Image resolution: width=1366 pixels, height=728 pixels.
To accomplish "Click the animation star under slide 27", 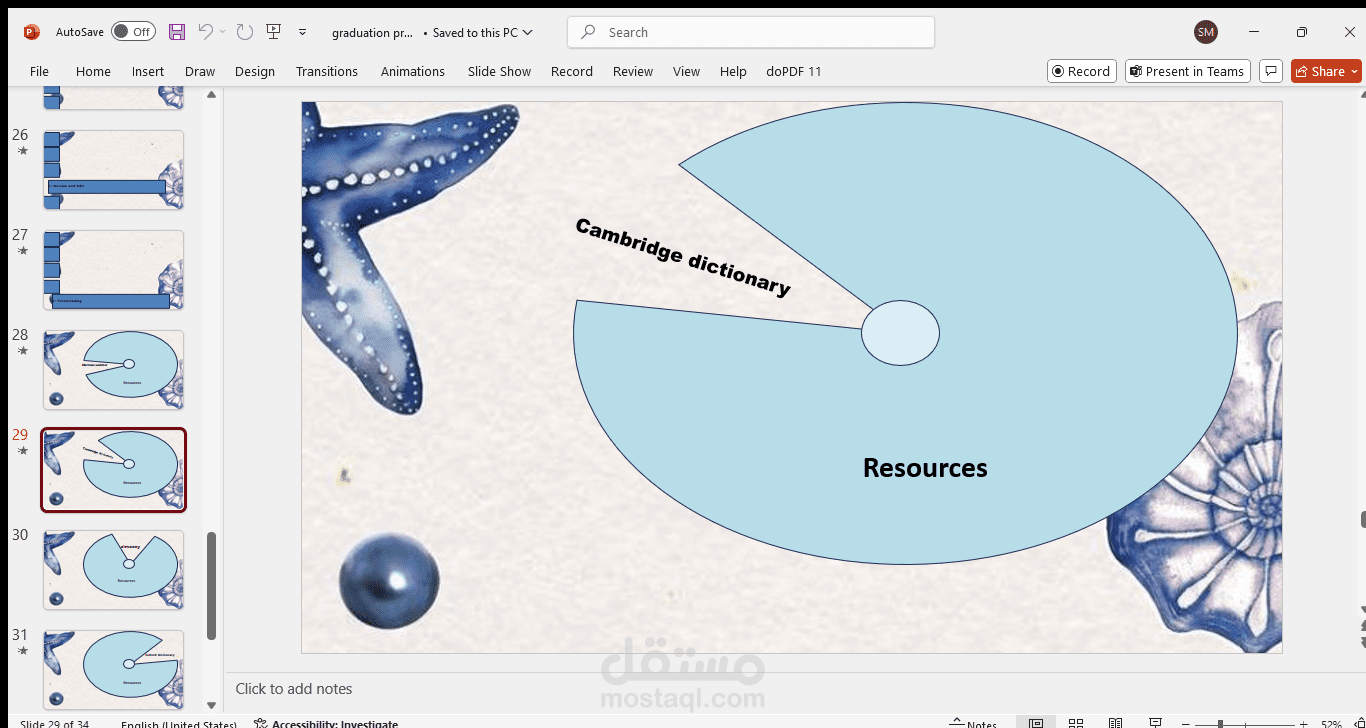I will coord(22,251).
